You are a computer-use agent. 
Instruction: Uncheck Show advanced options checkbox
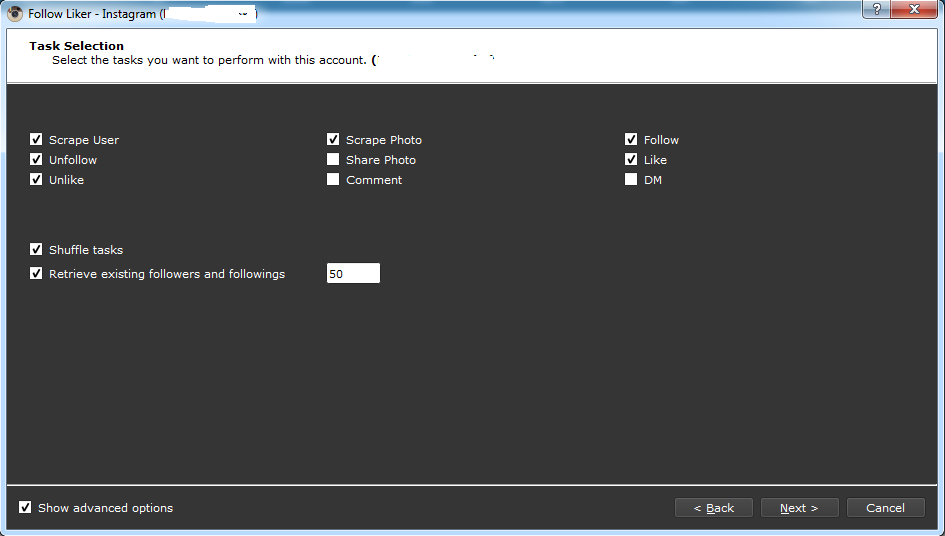pyautogui.click(x=25, y=507)
